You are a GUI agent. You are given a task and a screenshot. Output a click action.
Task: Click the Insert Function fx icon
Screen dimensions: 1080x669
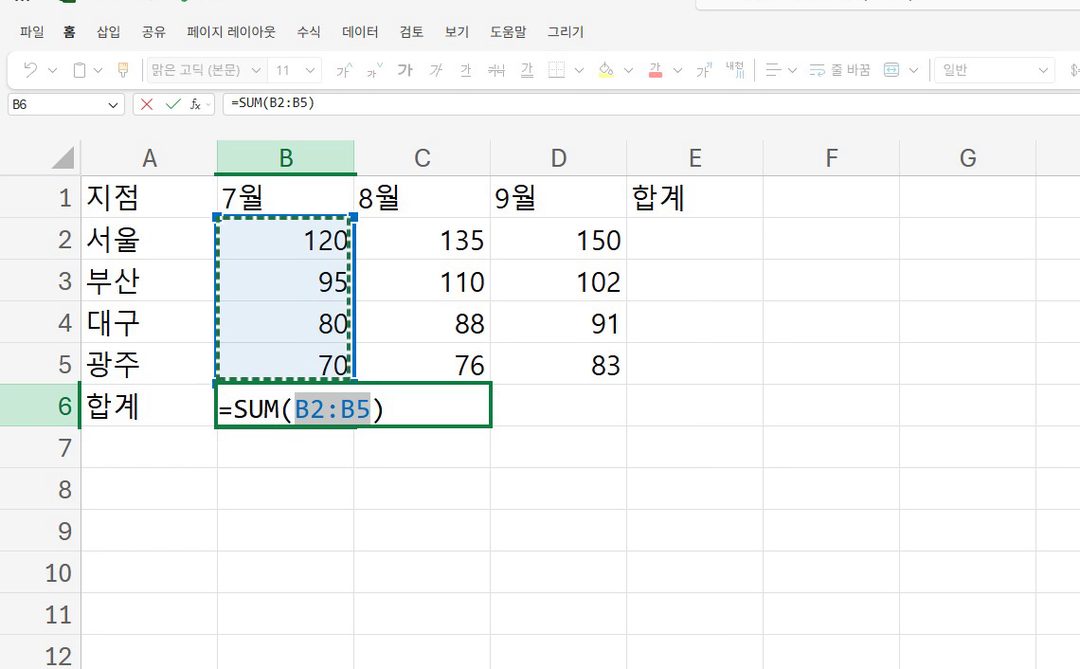(196, 105)
